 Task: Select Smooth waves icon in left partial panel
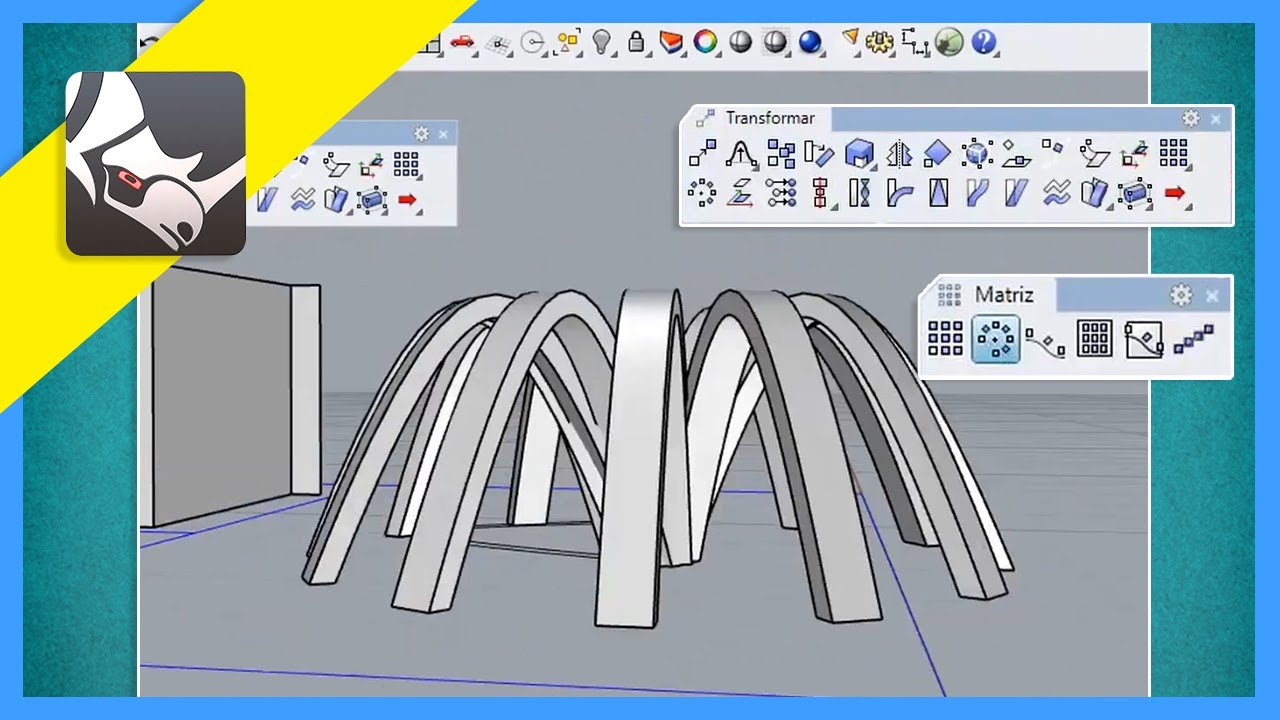coord(302,199)
